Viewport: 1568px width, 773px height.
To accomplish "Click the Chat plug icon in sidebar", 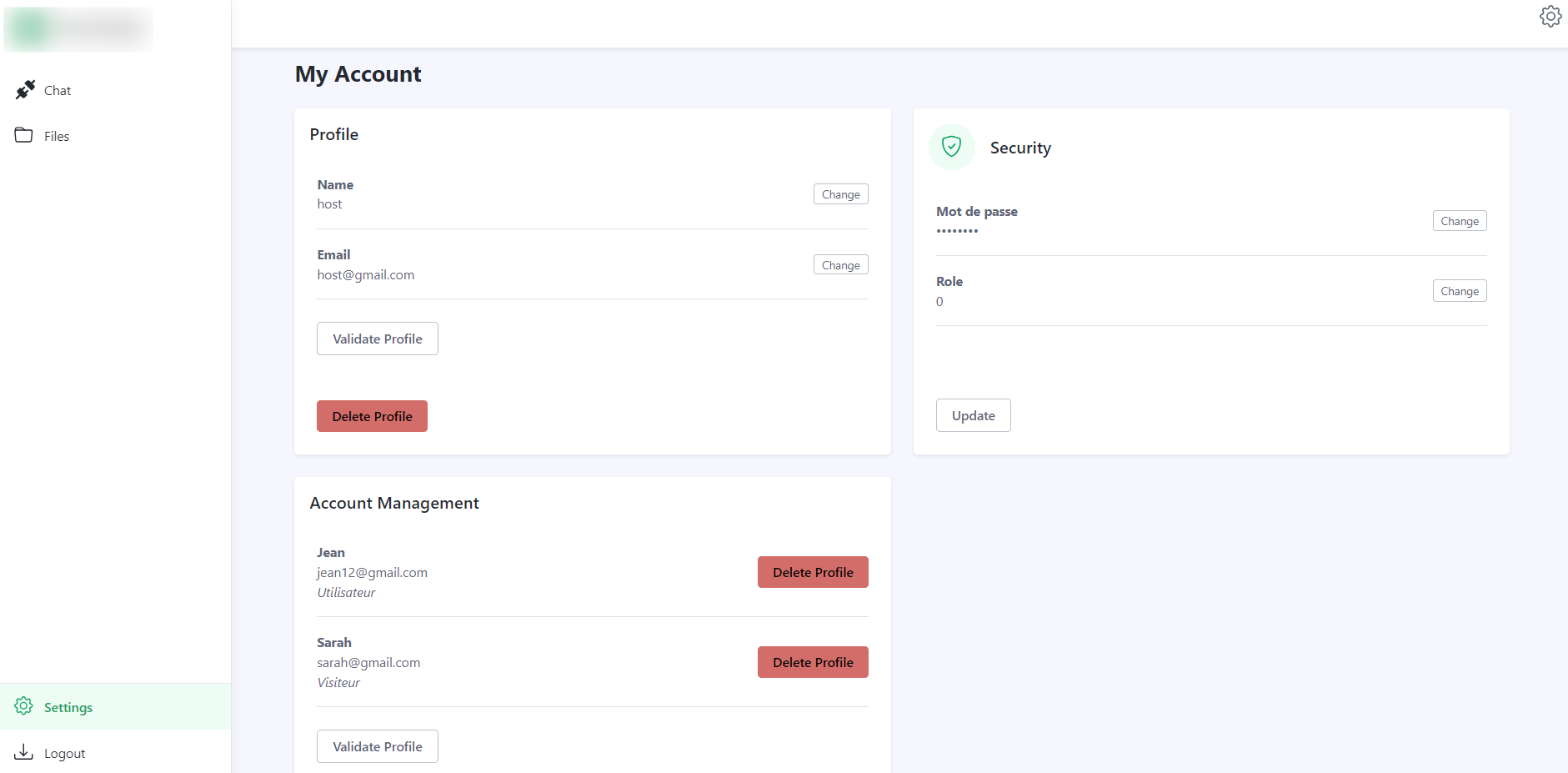I will 25,90.
